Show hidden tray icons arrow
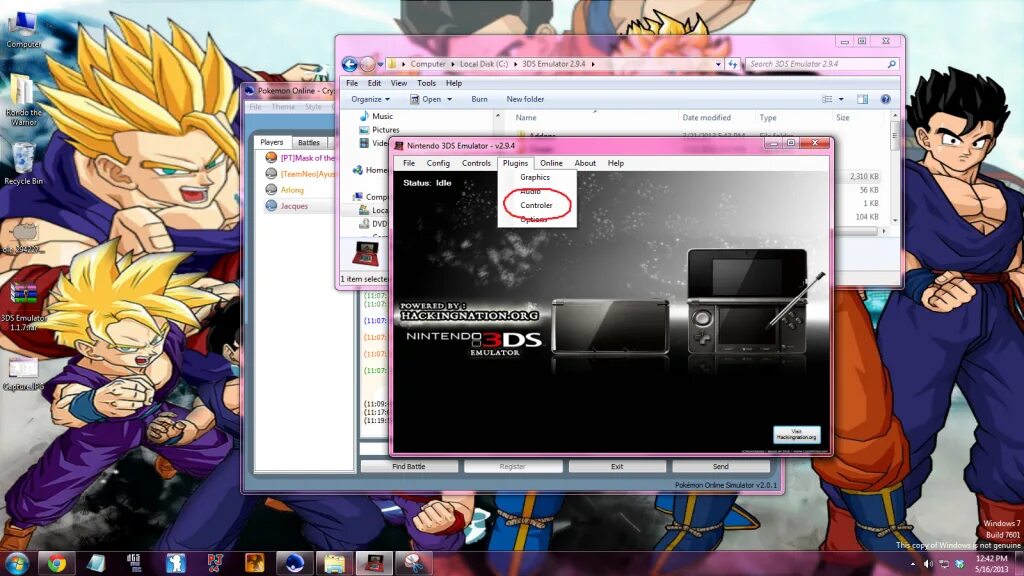This screenshot has width=1024, height=576. 912,564
